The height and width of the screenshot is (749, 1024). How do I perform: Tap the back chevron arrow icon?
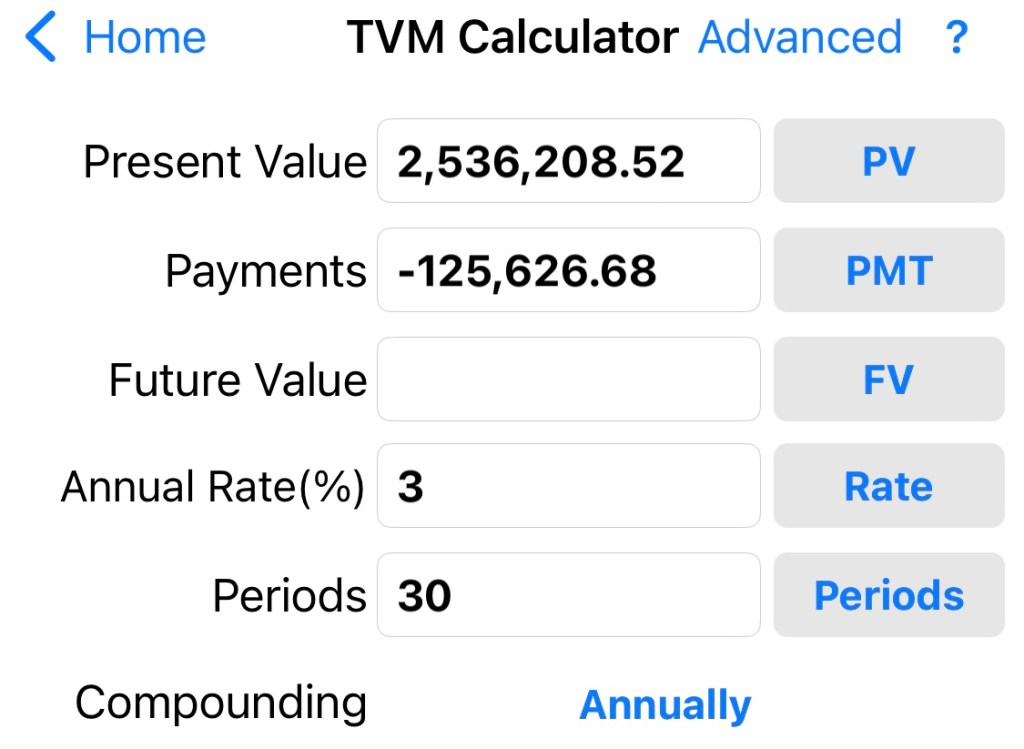click(42, 38)
